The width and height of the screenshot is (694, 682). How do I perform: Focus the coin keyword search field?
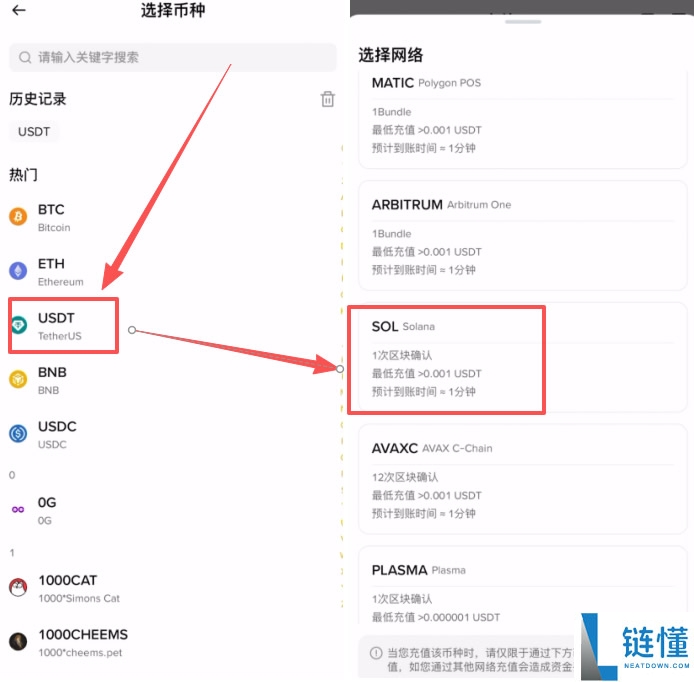tap(173, 57)
